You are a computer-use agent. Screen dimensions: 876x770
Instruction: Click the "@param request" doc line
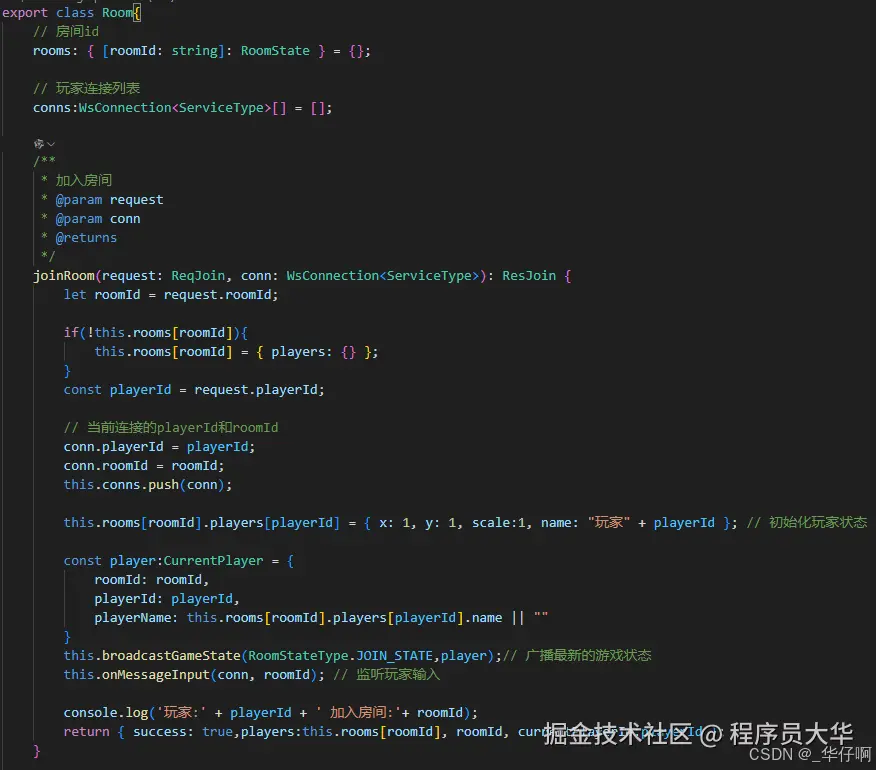(x=110, y=199)
